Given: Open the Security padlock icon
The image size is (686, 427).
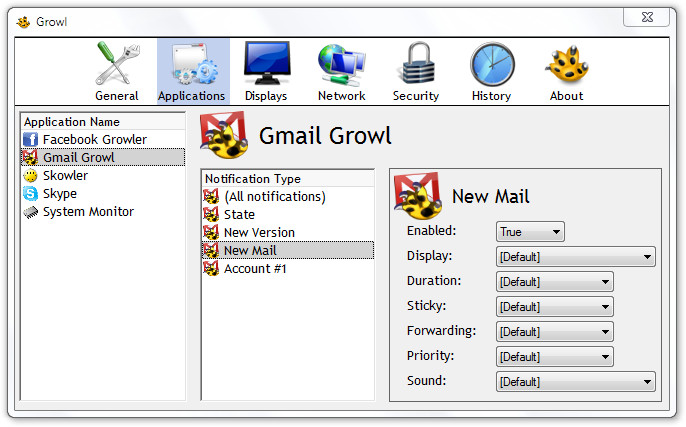Looking at the screenshot, I should (418, 64).
